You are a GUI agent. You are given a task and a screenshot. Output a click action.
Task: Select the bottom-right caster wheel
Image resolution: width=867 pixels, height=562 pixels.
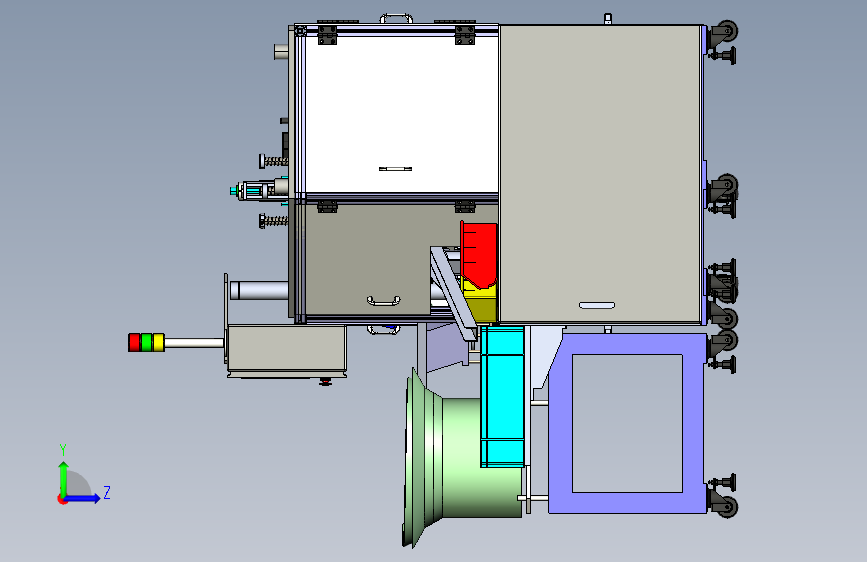726,507
